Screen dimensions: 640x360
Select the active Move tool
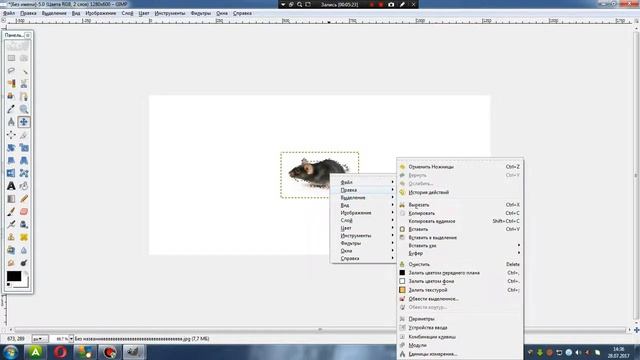(x=24, y=122)
